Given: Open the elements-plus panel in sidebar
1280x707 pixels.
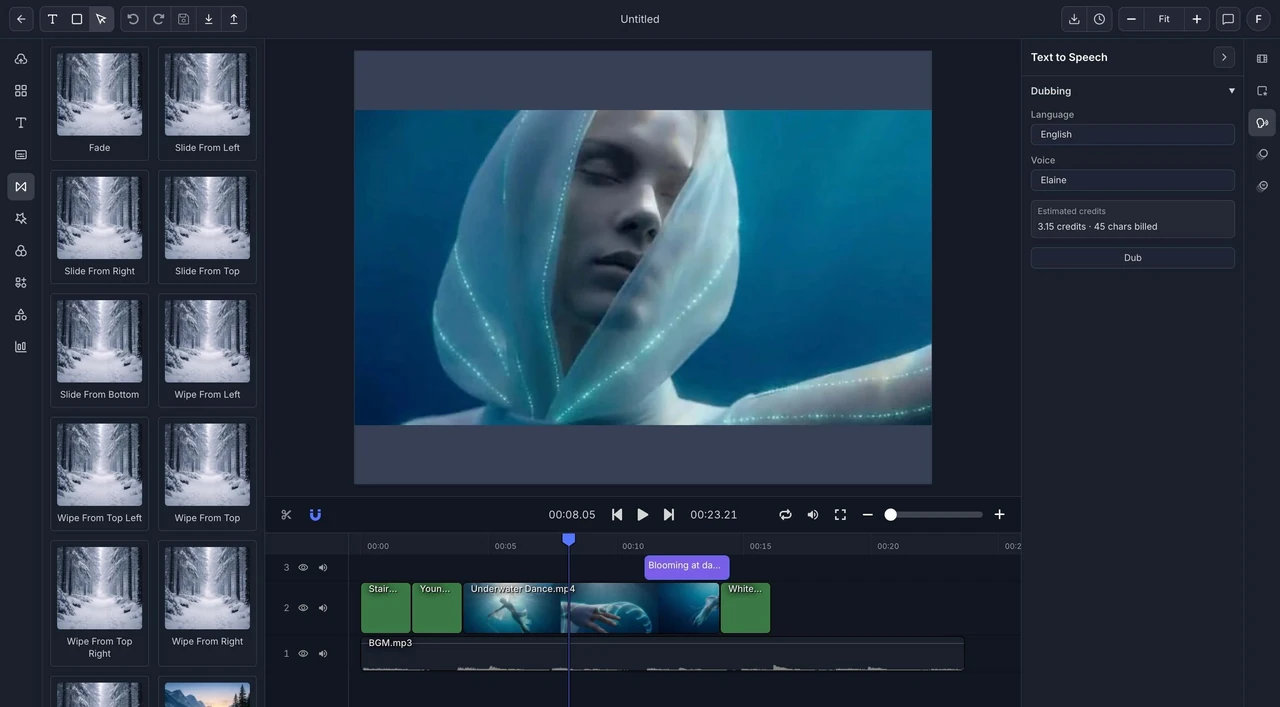Looking at the screenshot, I should click(x=21, y=283).
